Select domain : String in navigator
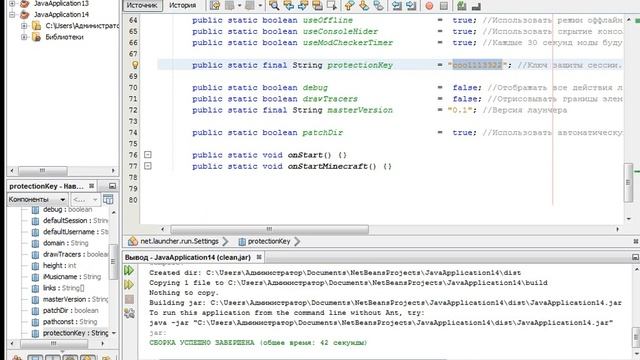The width and height of the screenshot is (640, 360). pos(65,243)
